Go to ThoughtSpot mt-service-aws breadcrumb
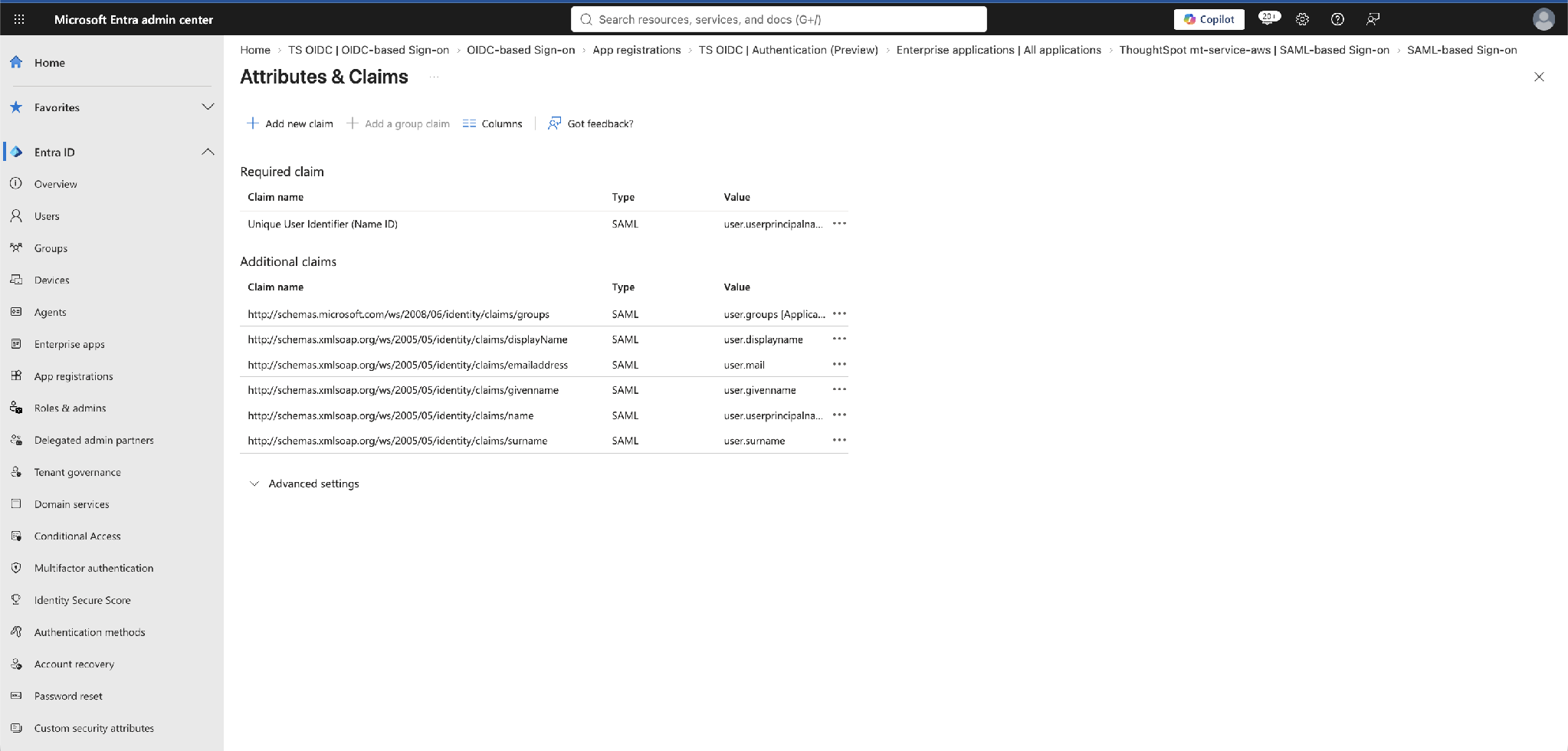 [1254, 50]
